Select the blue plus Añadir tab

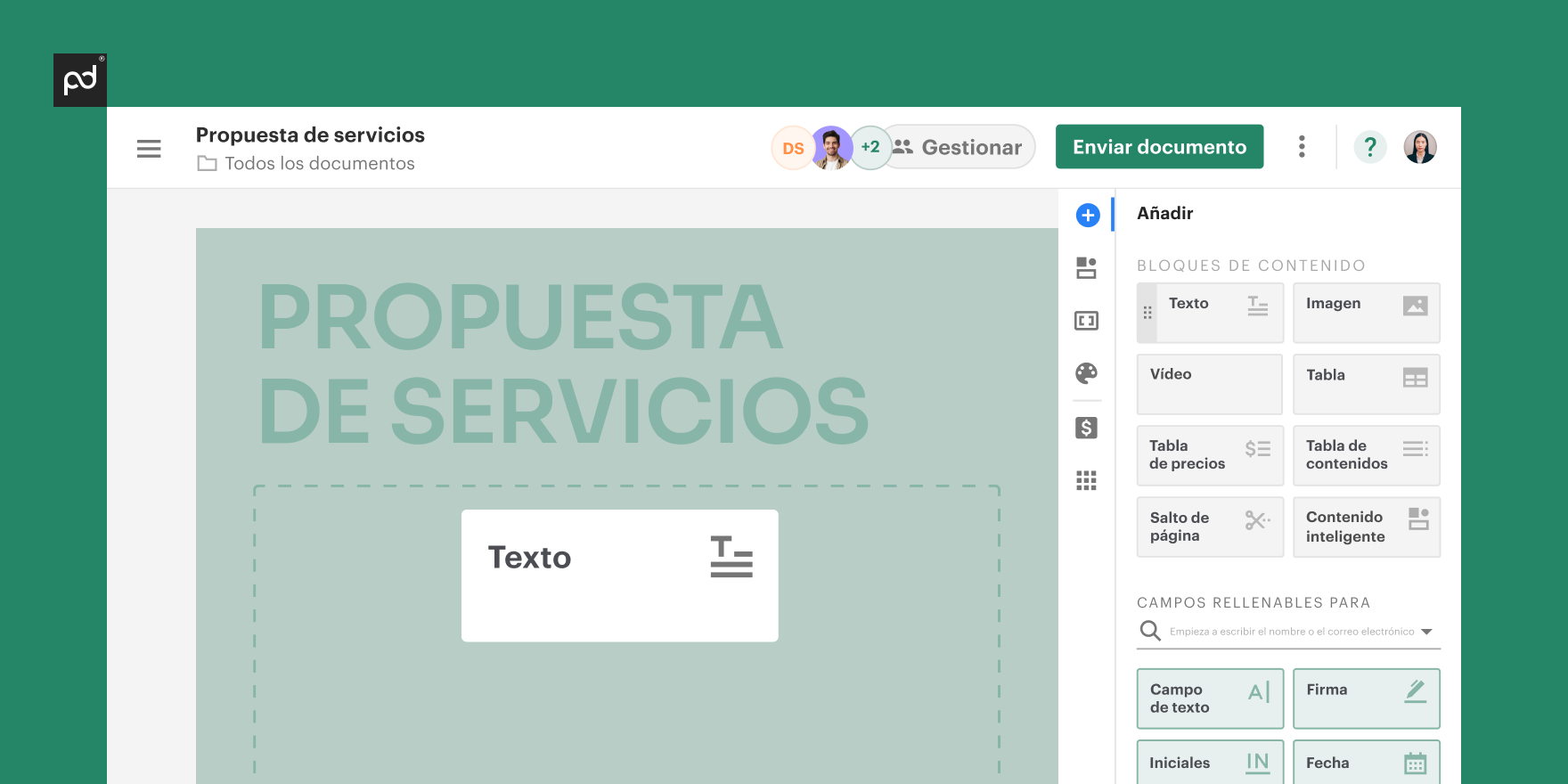[x=1088, y=215]
